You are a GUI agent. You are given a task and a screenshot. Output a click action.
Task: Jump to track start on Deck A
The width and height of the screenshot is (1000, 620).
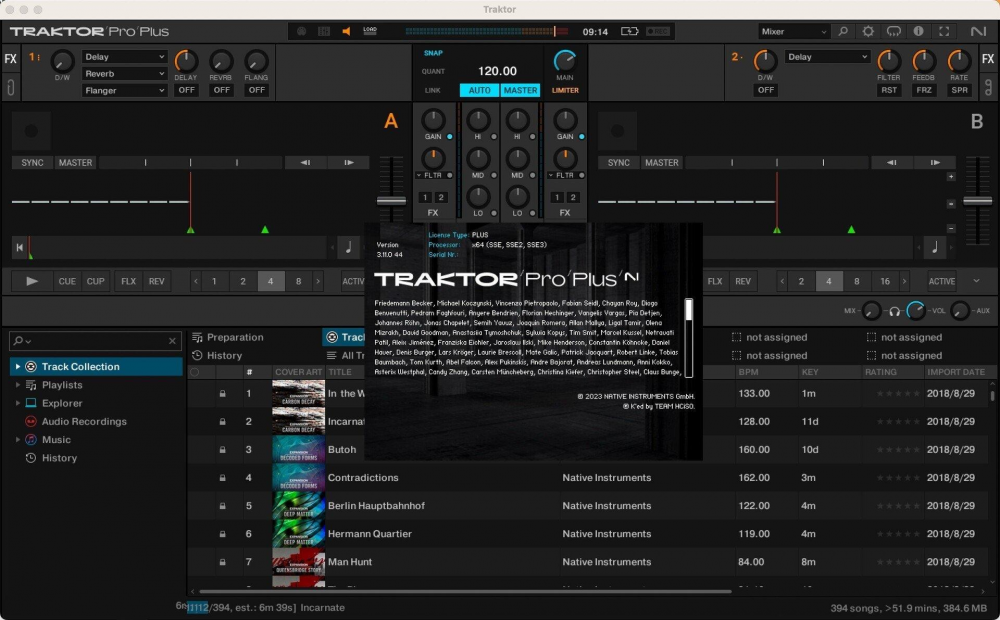[x=20, y=247]
